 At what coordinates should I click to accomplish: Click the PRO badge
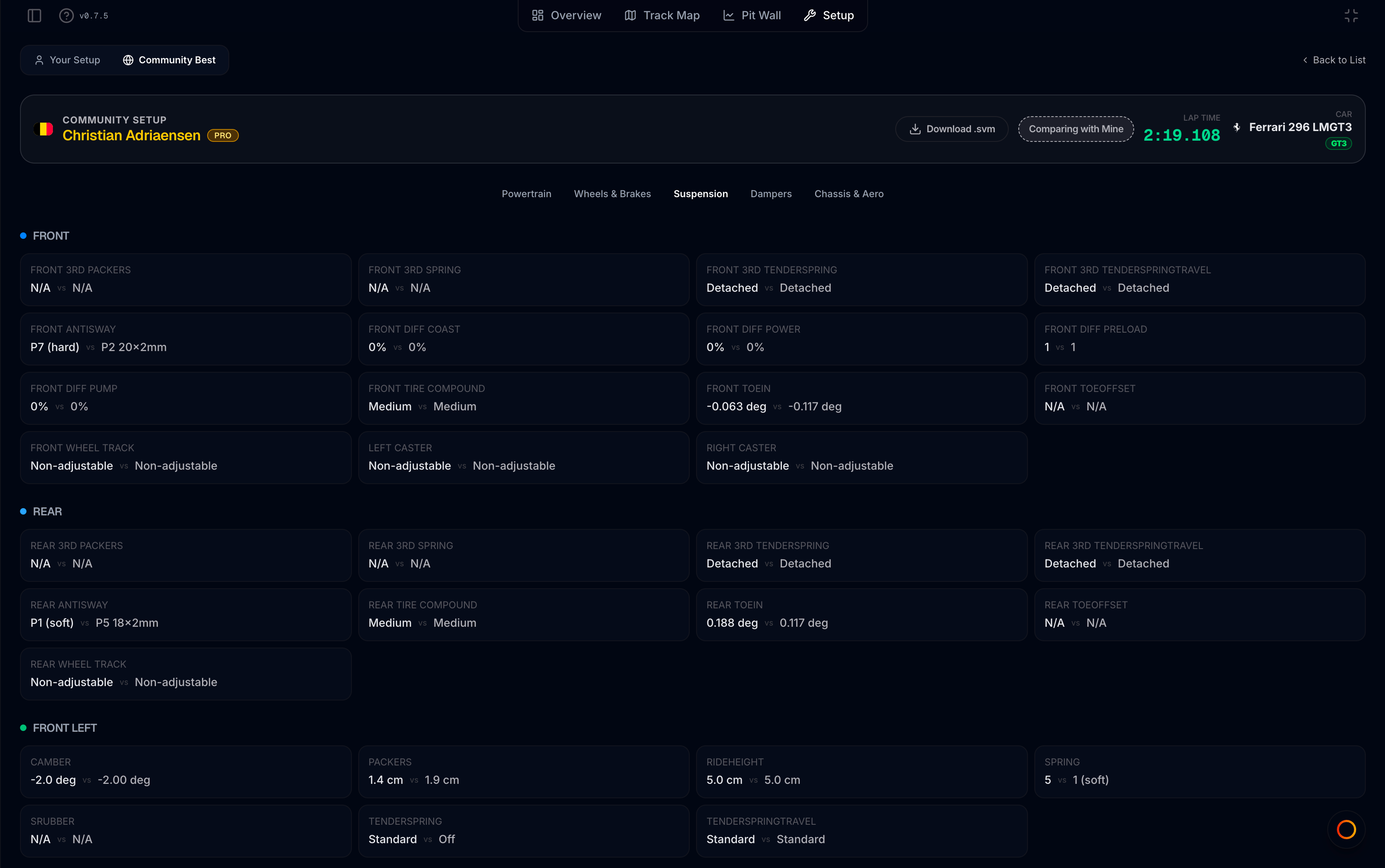223,135
